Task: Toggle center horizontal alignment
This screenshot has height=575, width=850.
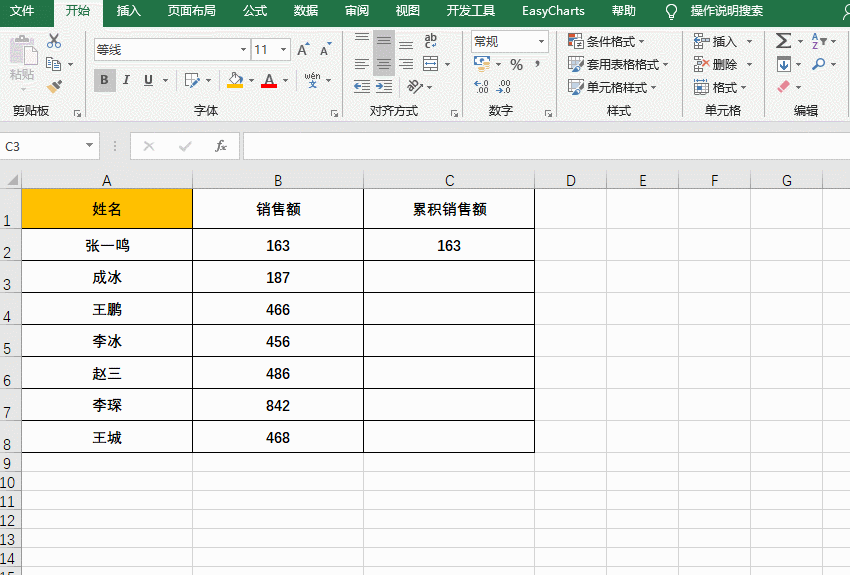Action: click(x=384, y=64)
